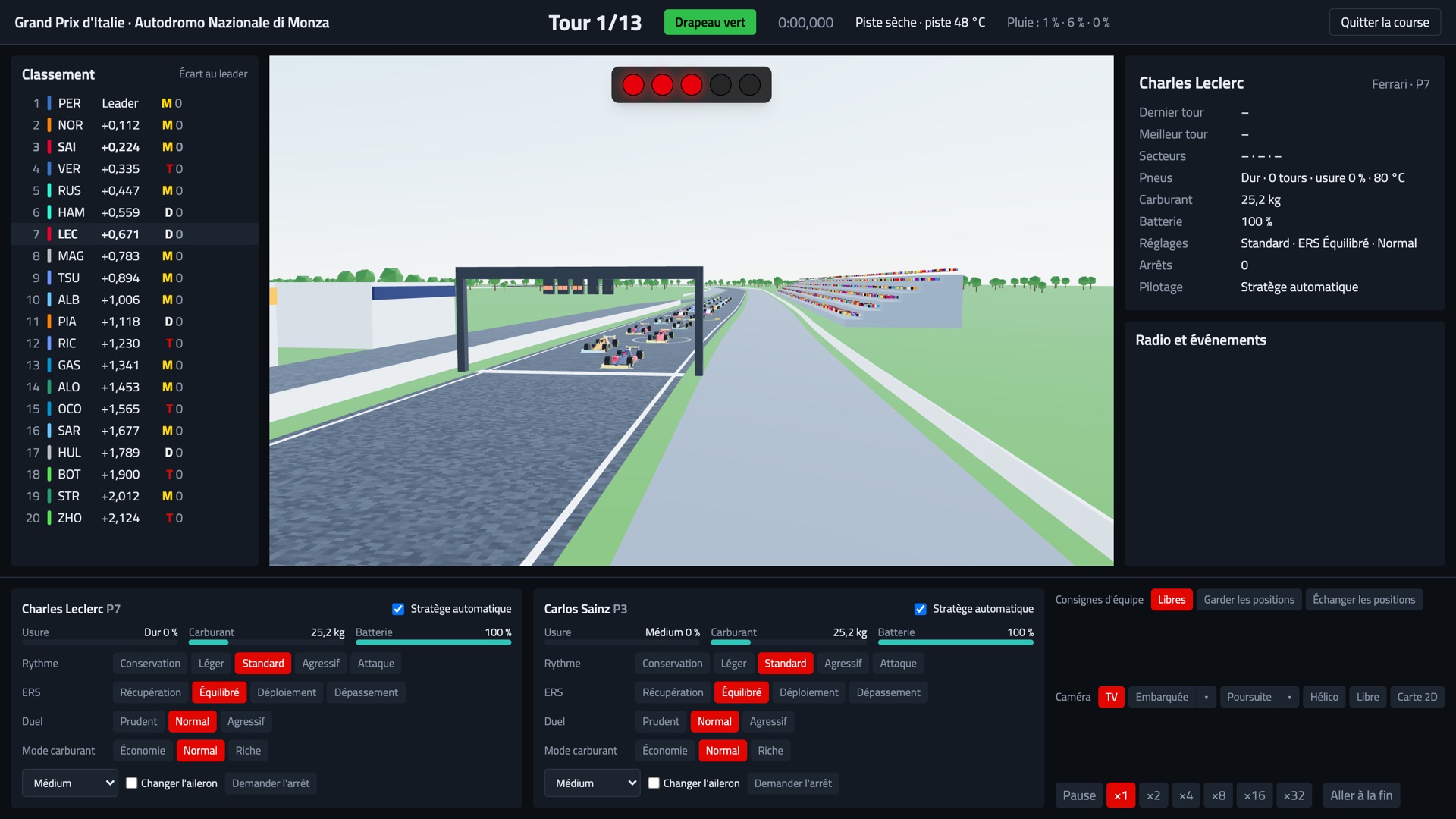Set simulation speed to x32
Viewport: 1456px width, 819px height.
[x=1294, y=795]
